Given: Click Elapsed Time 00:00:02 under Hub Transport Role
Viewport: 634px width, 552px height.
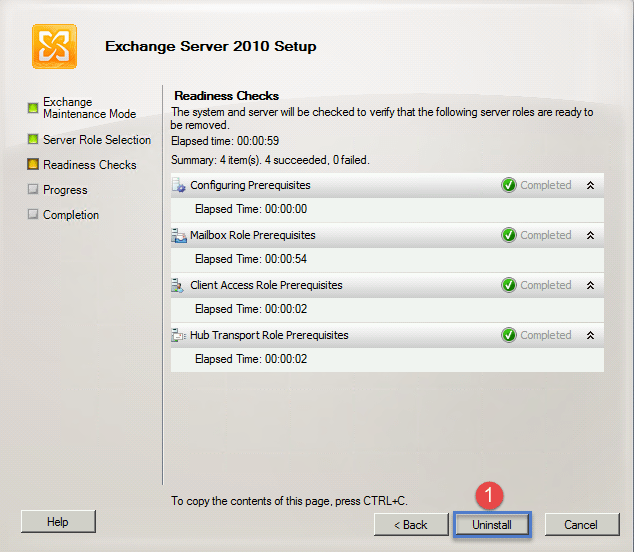Looking at the screenshot, I should (251, 359).
